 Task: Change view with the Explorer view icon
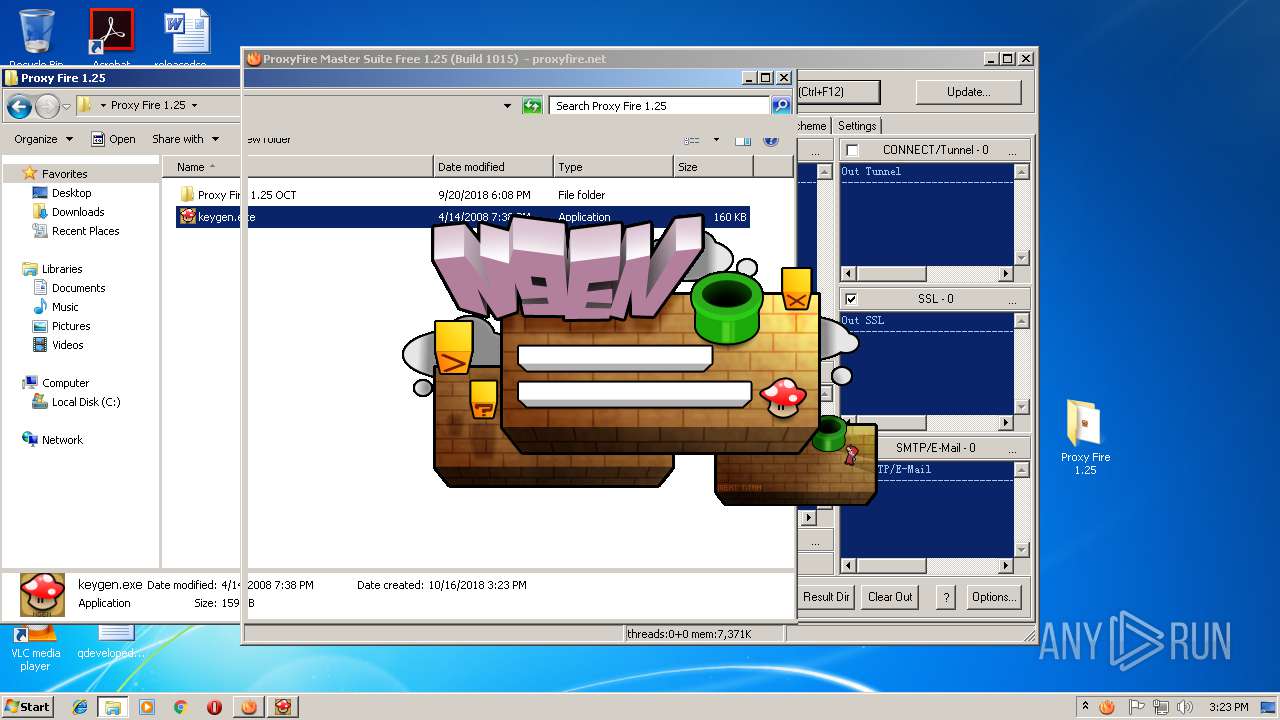(692, 139)
